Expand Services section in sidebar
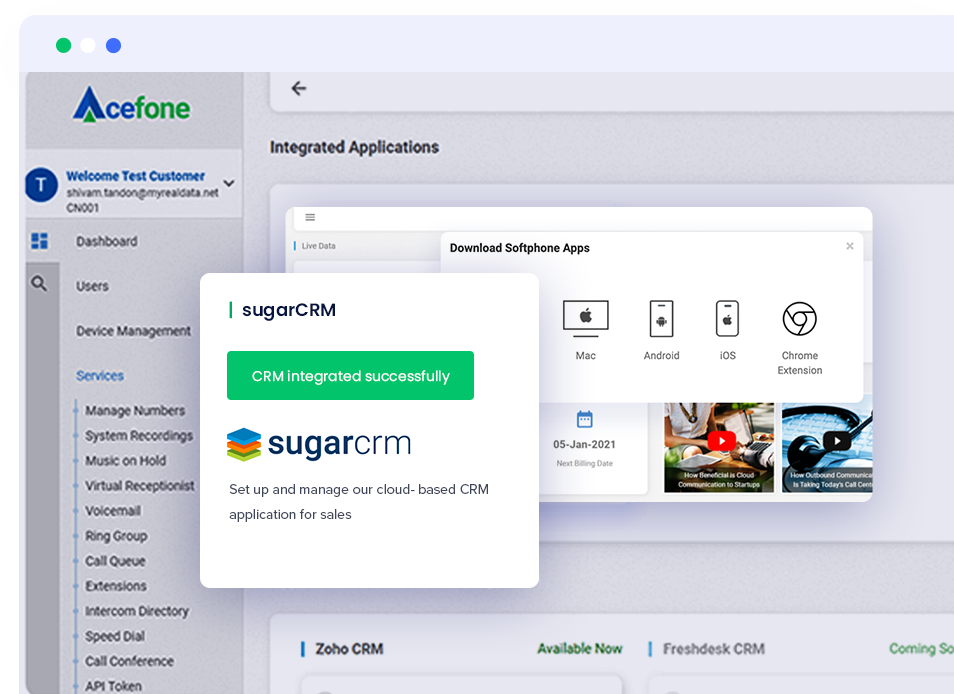The image size is (954, 694). [x=100, y=376]
